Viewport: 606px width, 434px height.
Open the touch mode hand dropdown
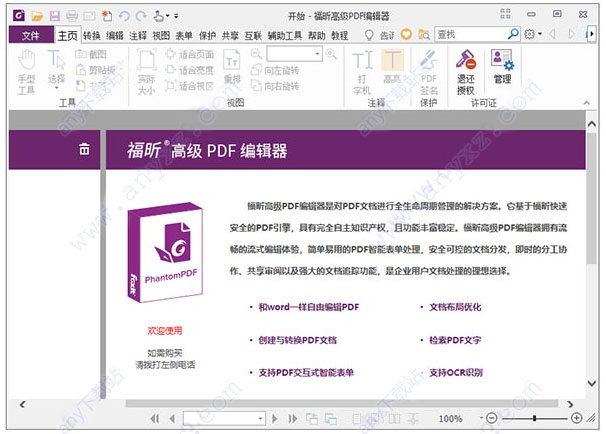[161, 16]
